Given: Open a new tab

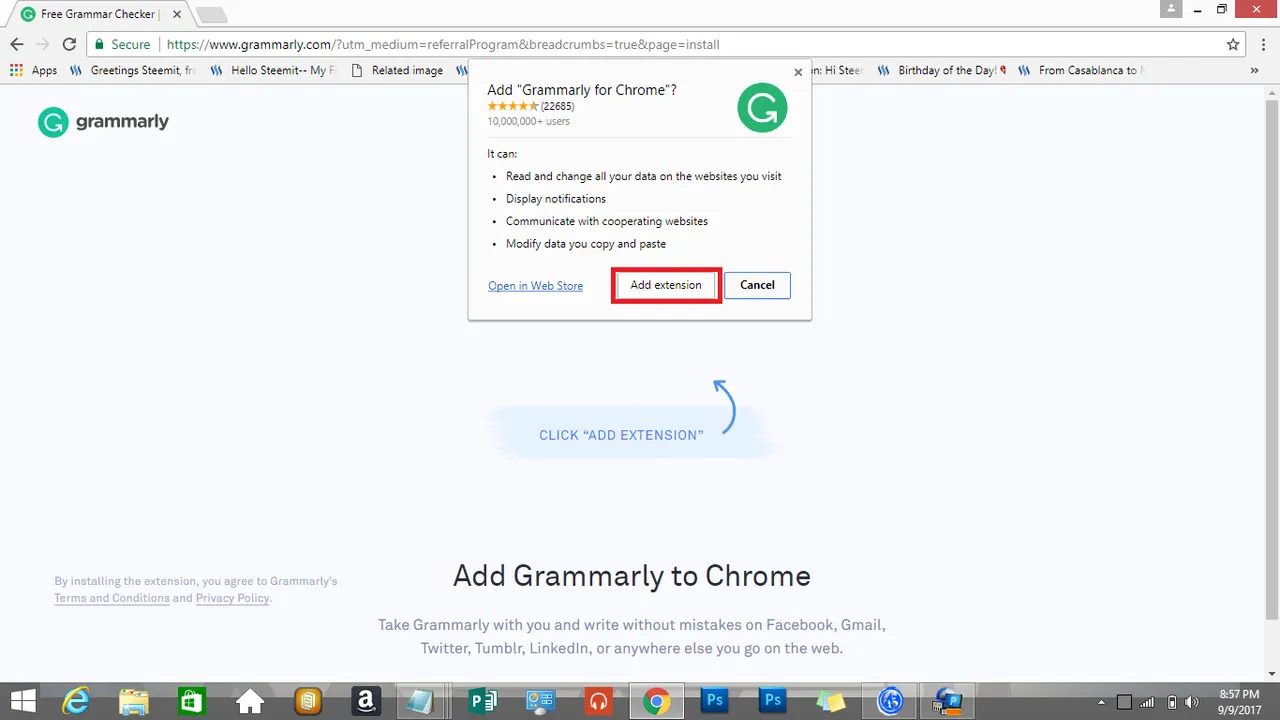Looking at the screenshot, I should coord(212,15).
